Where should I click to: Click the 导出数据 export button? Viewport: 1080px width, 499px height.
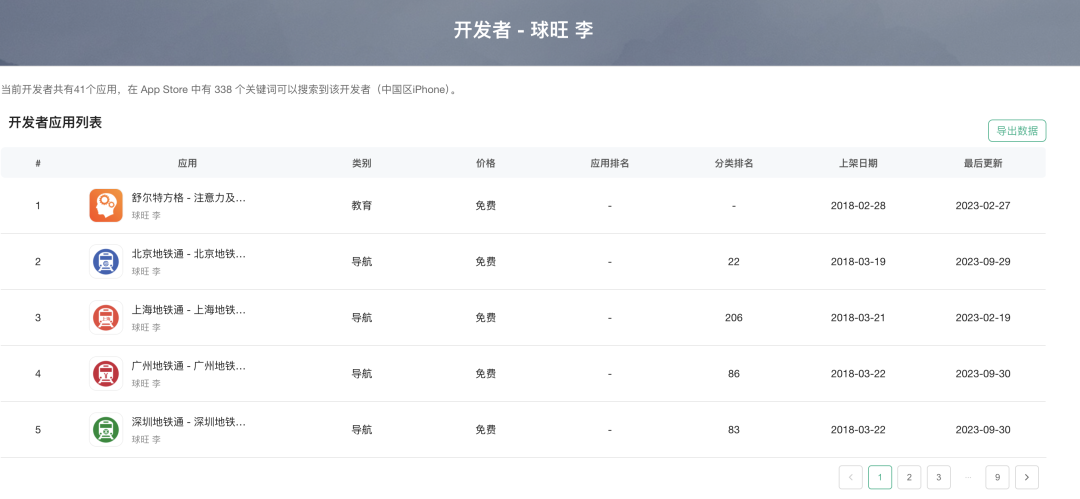tap(1017, 130)
